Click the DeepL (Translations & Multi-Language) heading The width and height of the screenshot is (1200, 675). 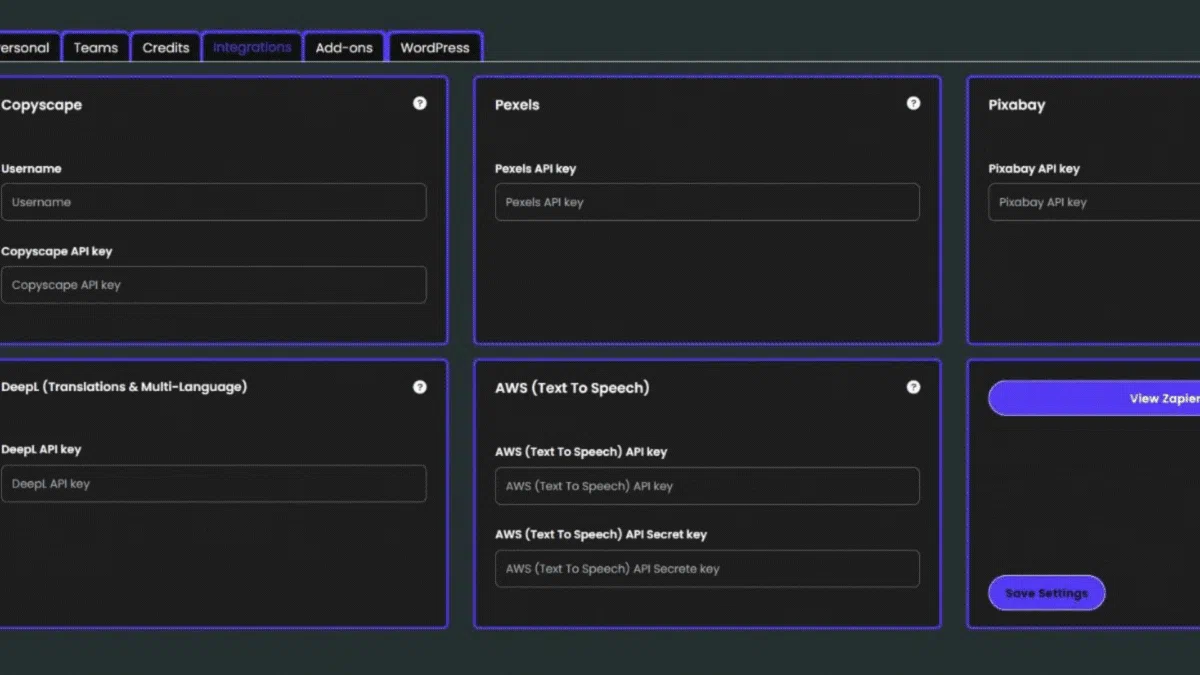[124, 387]
